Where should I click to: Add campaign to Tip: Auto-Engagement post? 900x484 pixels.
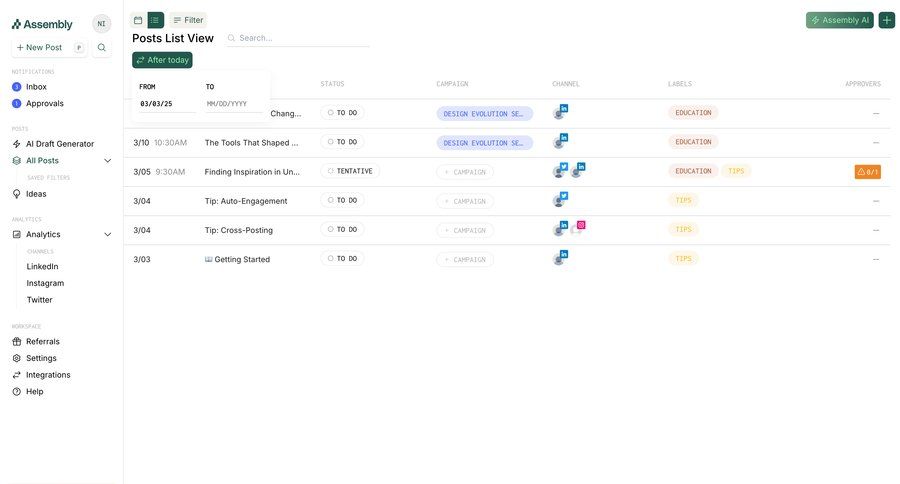[x=465, y=202]
